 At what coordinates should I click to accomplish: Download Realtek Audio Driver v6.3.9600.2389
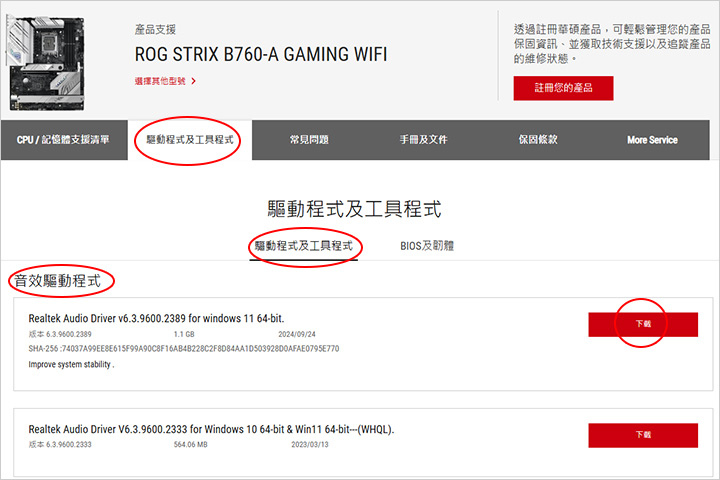pos(643,324)
